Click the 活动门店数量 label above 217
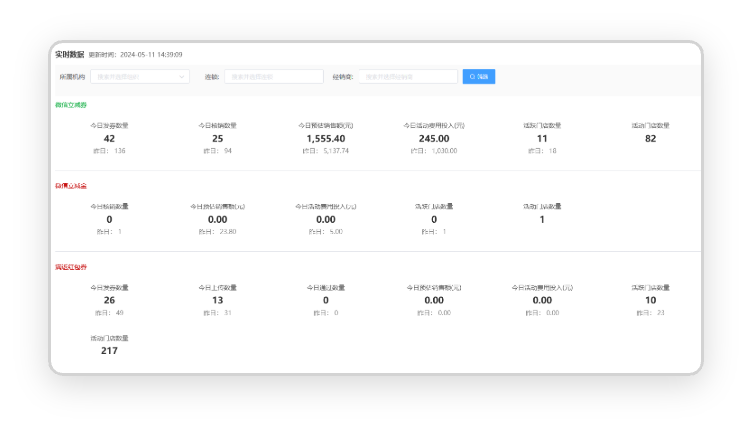Viewport: 752px width, 432px height. [x=109, y=338]
